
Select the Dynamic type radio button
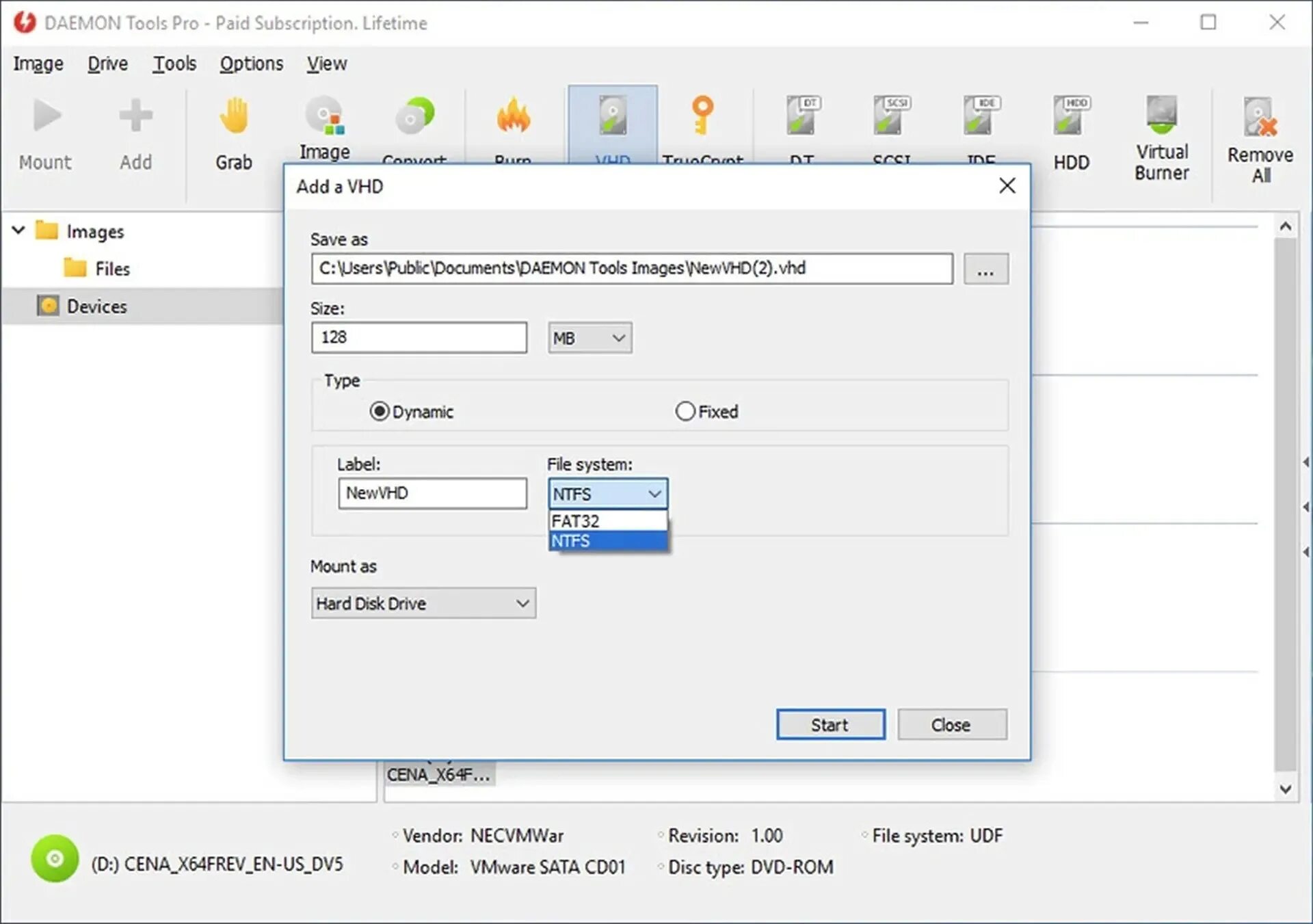pos(380,412)
